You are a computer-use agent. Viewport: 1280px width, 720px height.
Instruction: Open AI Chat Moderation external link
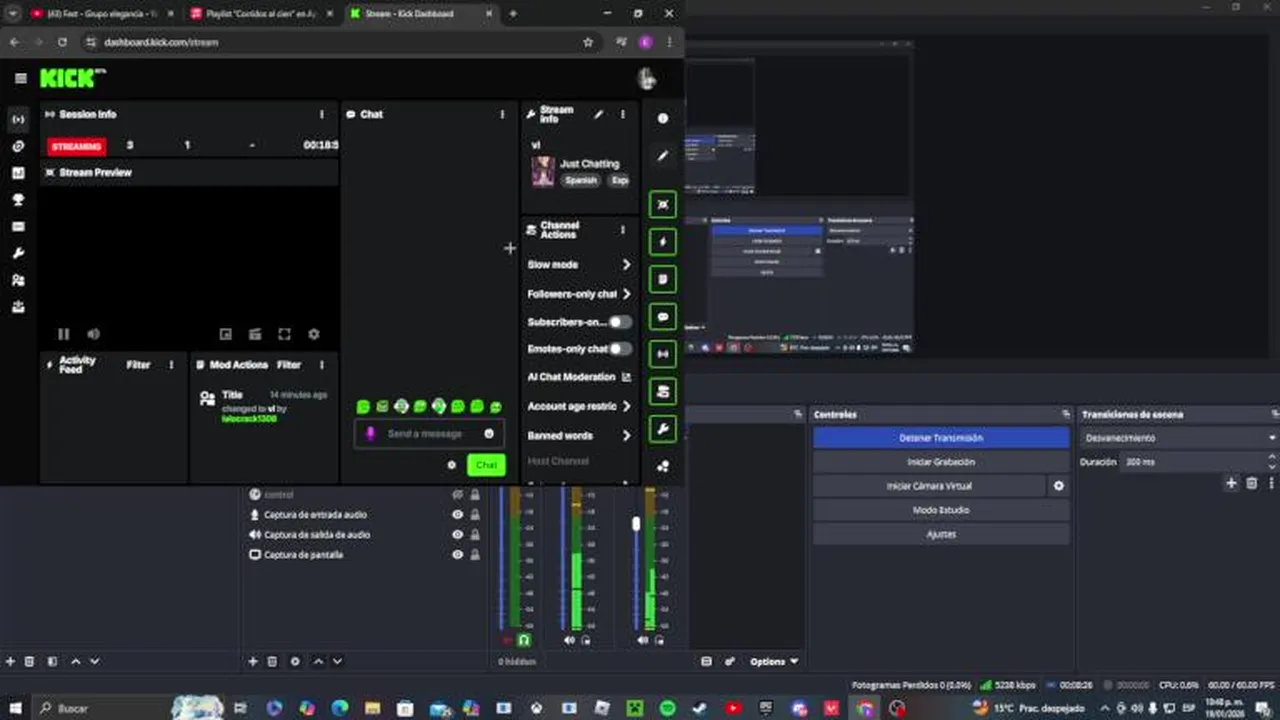(x=626, y=377)
